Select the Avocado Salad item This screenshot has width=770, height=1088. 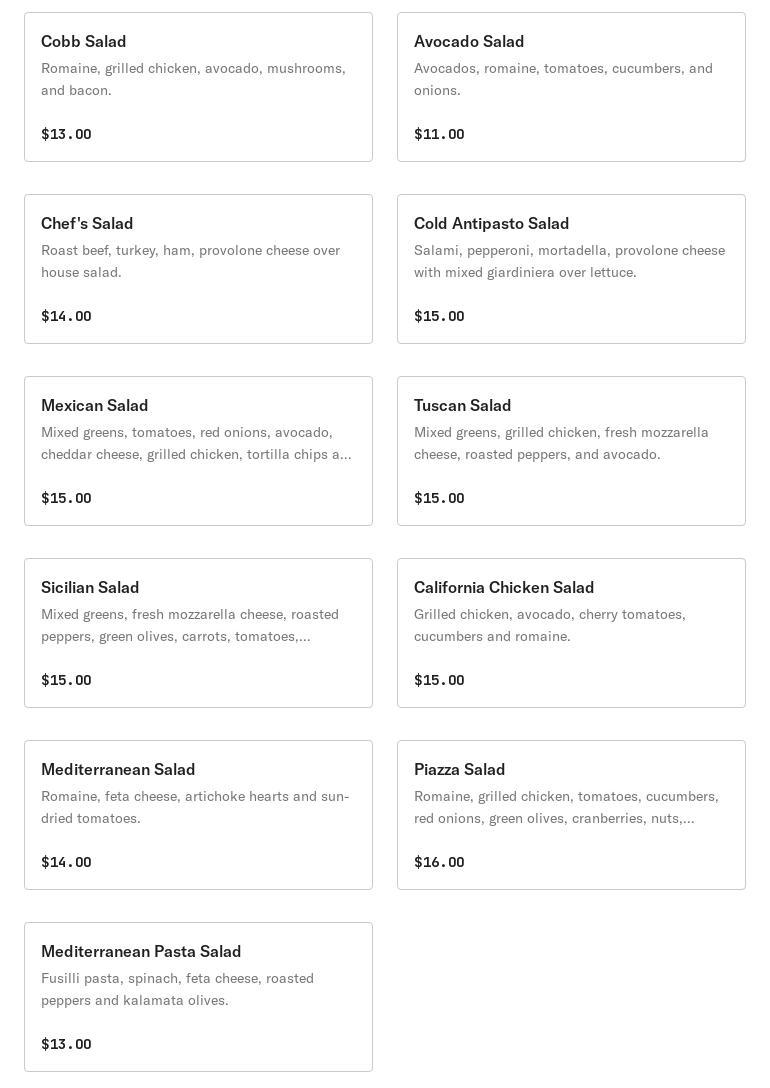[571, 87]
